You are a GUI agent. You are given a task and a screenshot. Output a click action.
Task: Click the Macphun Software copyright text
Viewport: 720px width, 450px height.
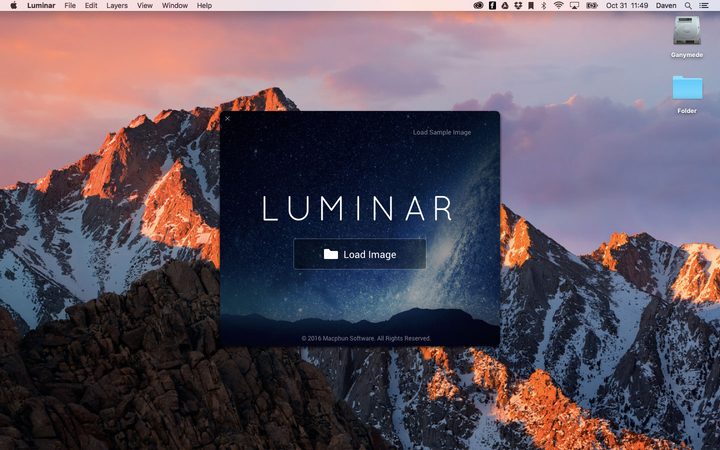coord(366,338)
